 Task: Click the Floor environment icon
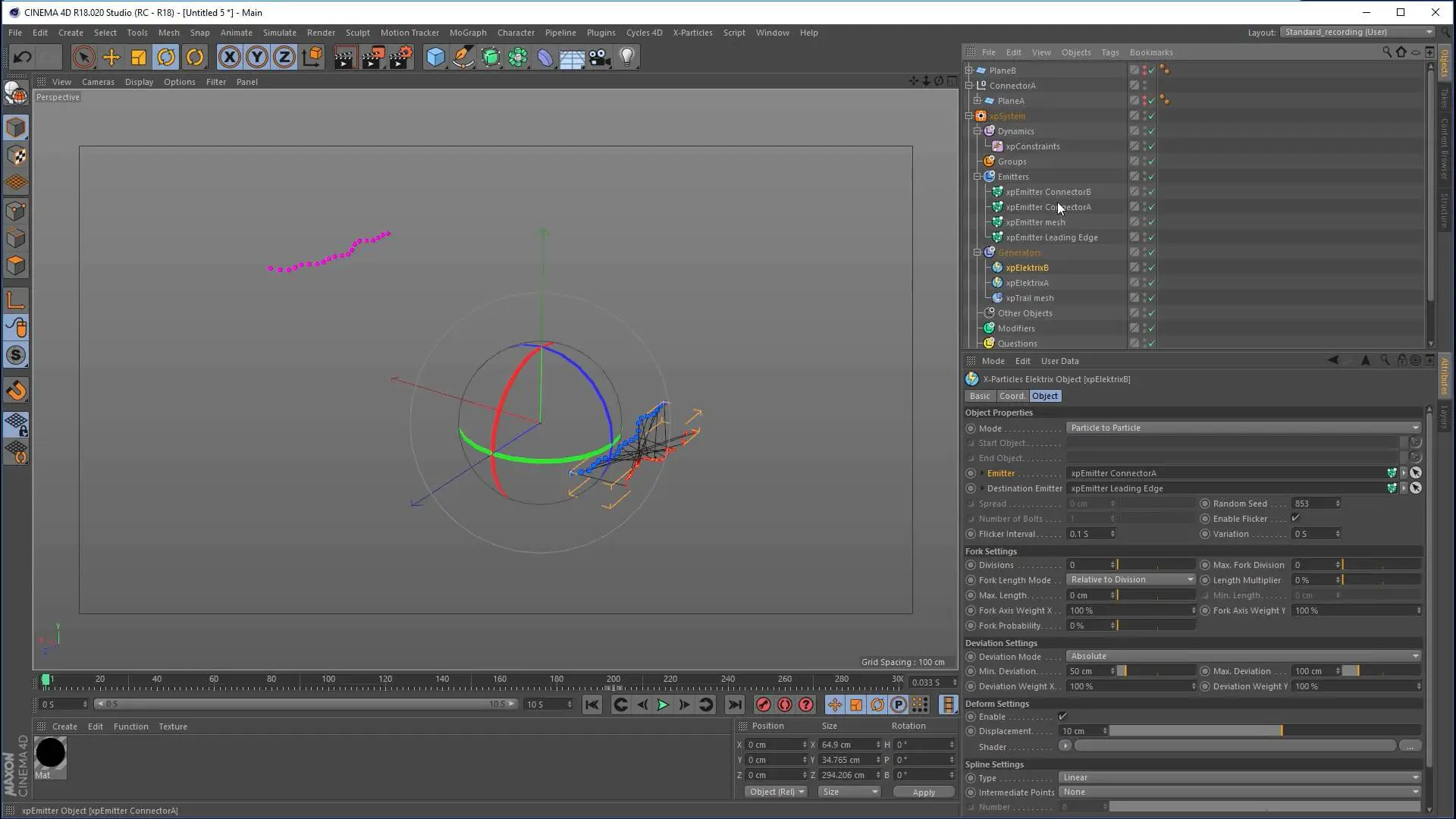572,57
